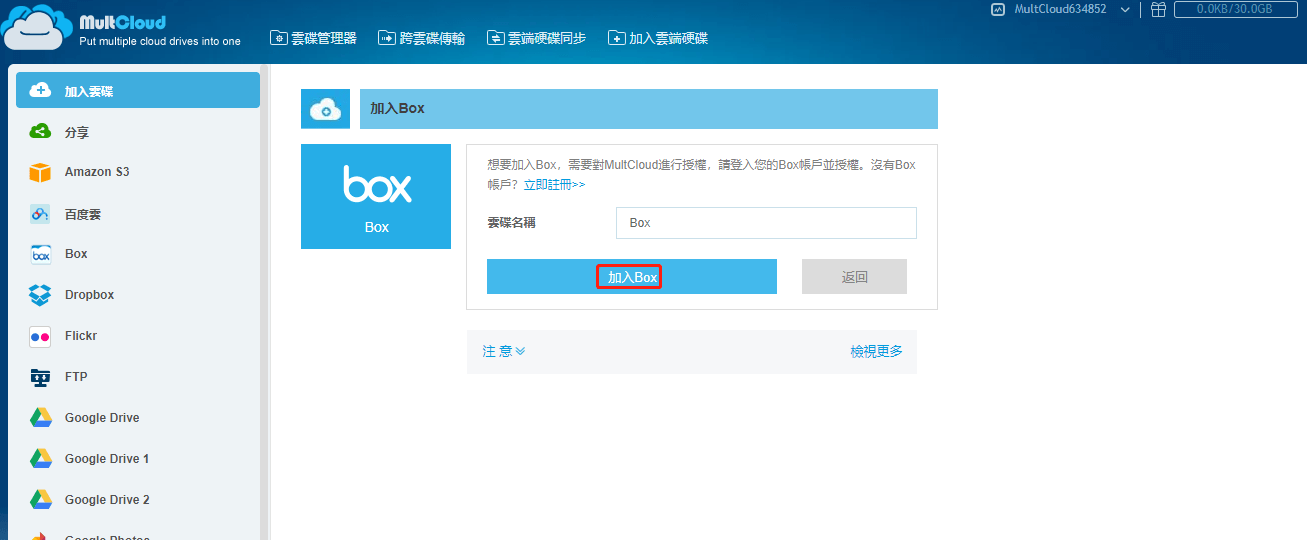This screenshot has height=540, width=1307.
Task: Click the cloud-plus icon beside 加入Box header
Action: coord(326,109)
